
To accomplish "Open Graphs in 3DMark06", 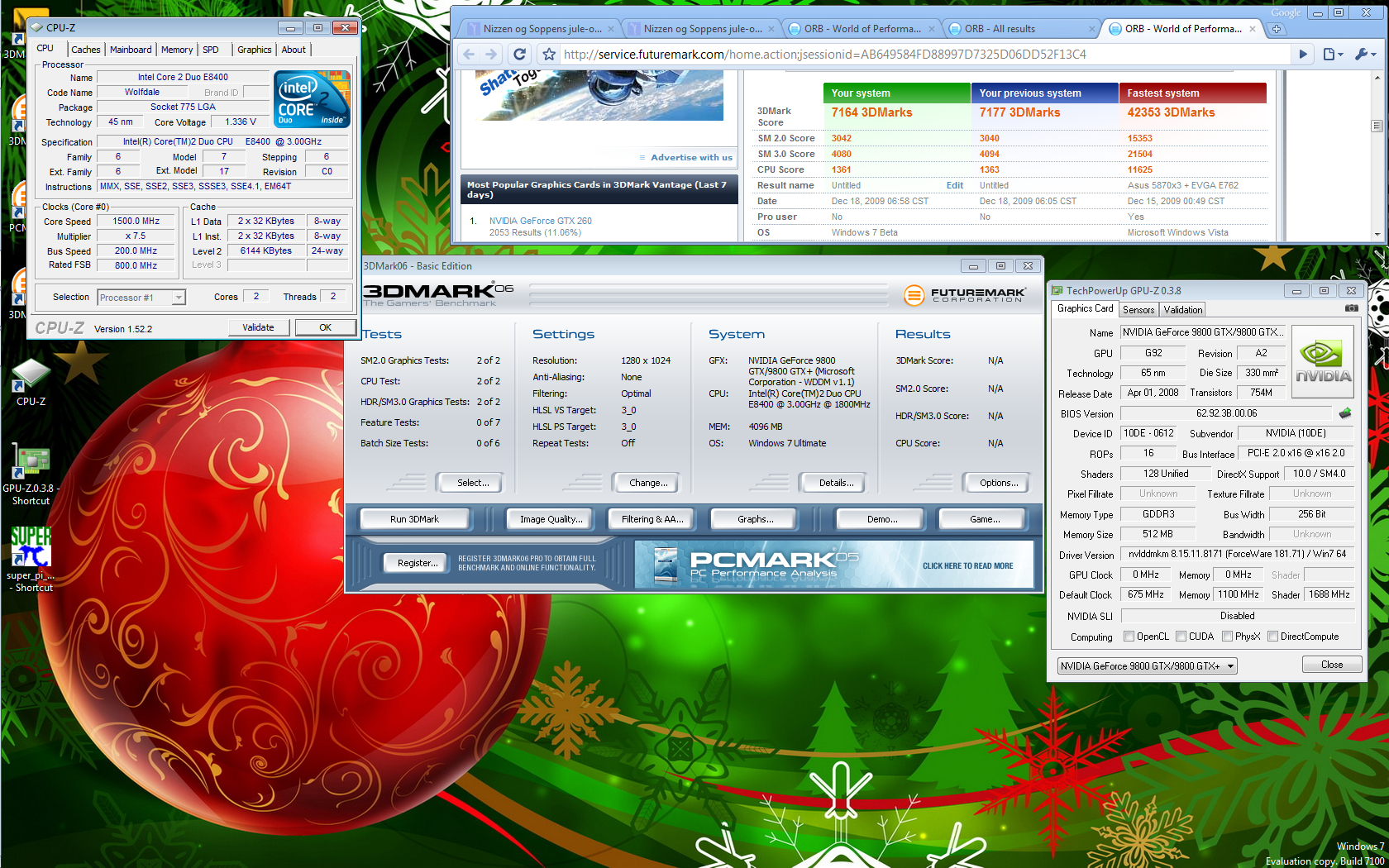I will pos(755,519).
